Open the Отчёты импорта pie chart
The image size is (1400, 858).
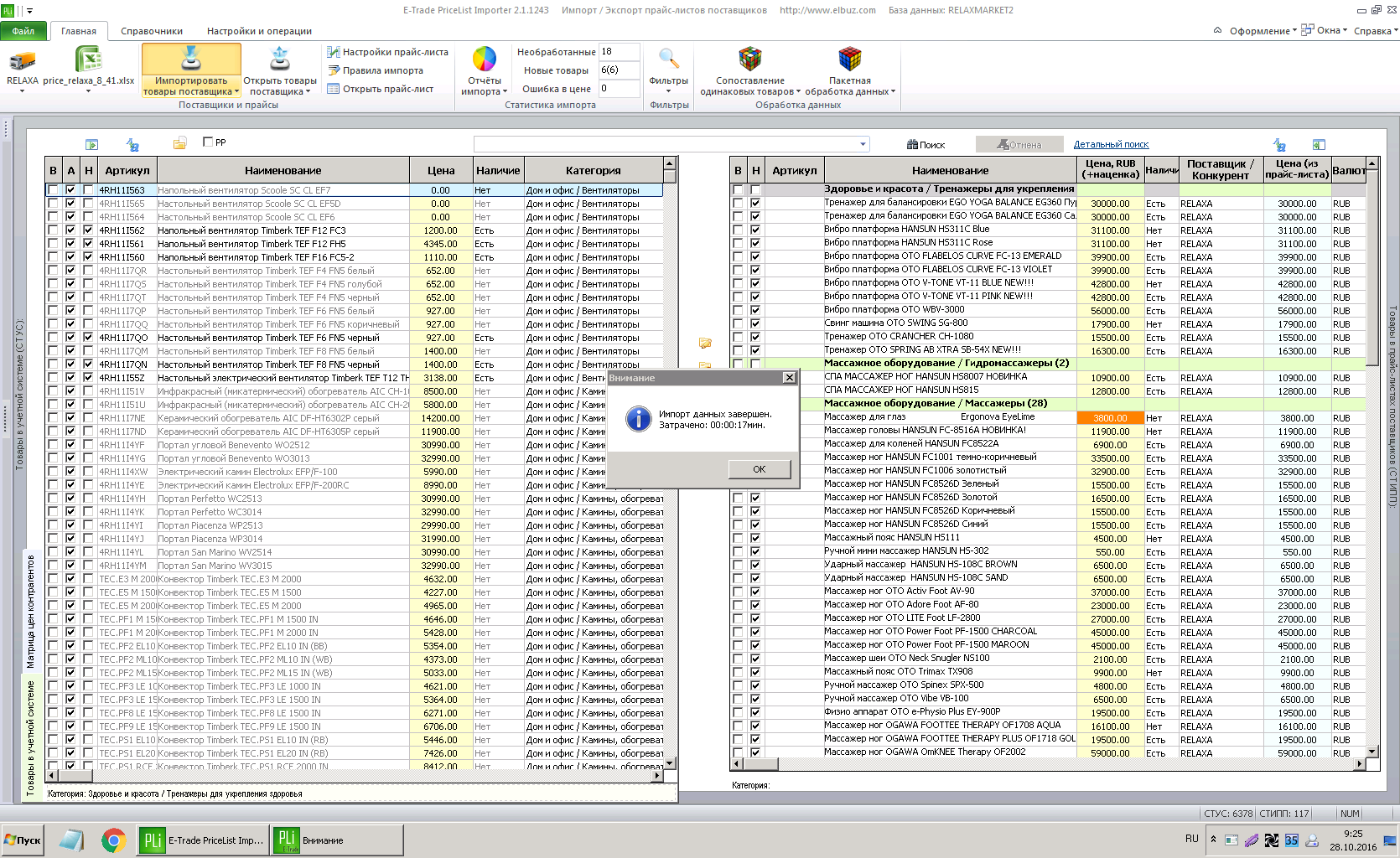click(485, 59)
